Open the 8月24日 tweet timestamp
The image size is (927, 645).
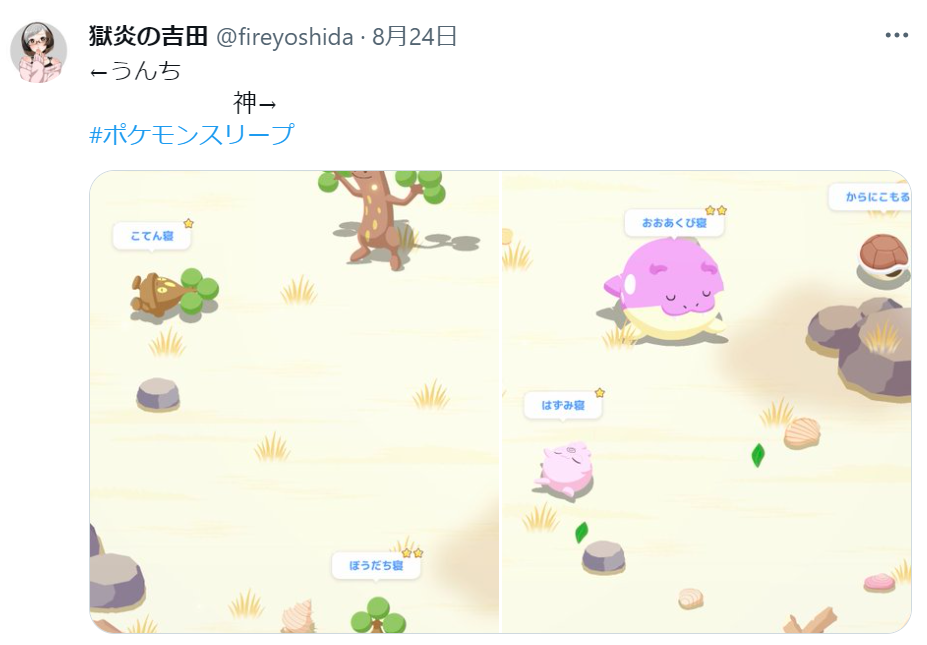(414, 37)
